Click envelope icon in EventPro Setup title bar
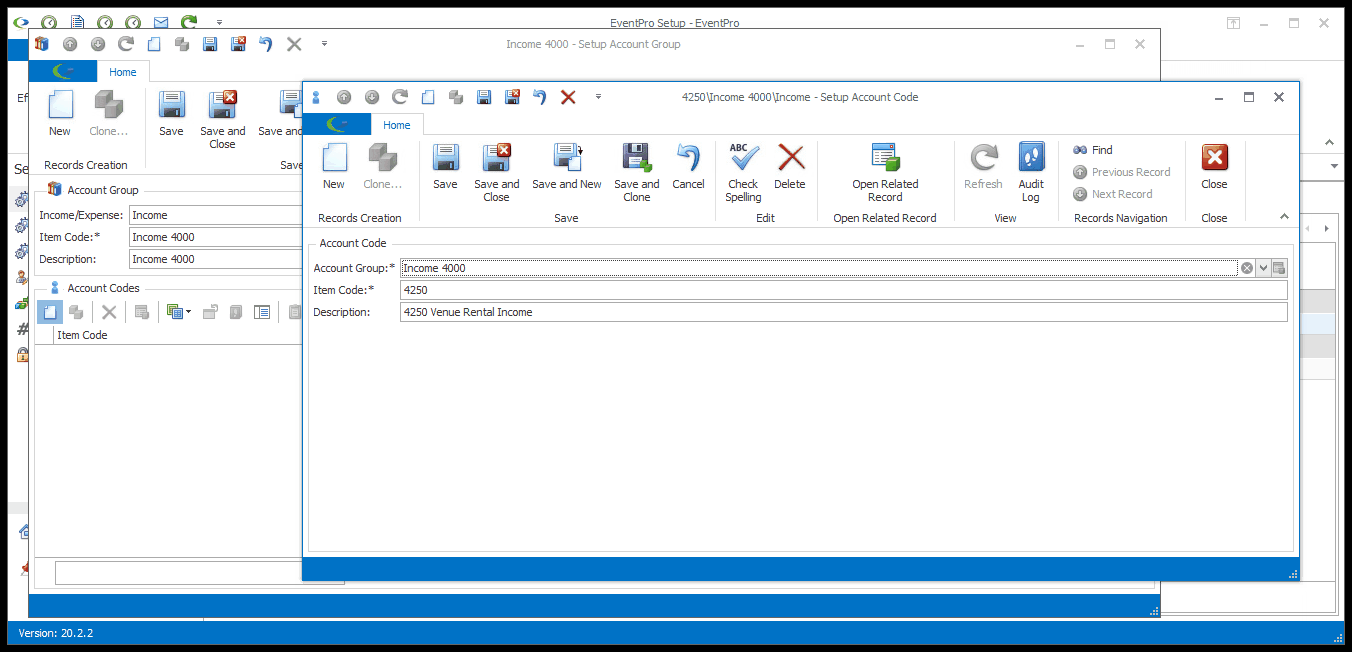Viewport: 1352px width, 652px height. 161,22
